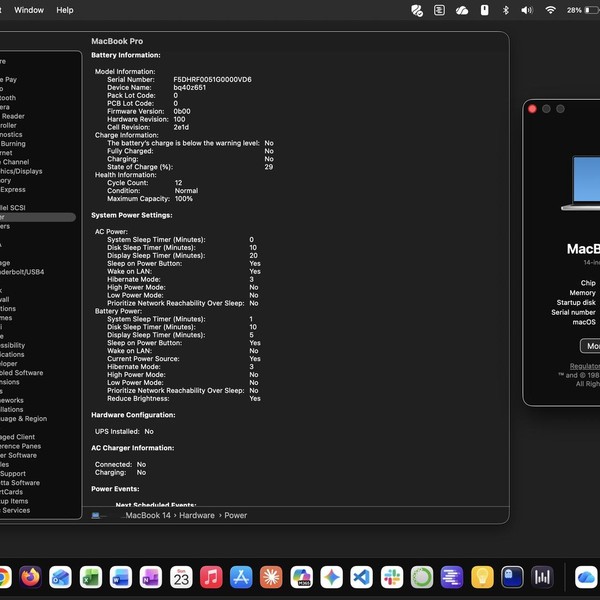The image size is (600, 600).
Task: Click the Reduce Brightness label
Action: pos(138,398)
